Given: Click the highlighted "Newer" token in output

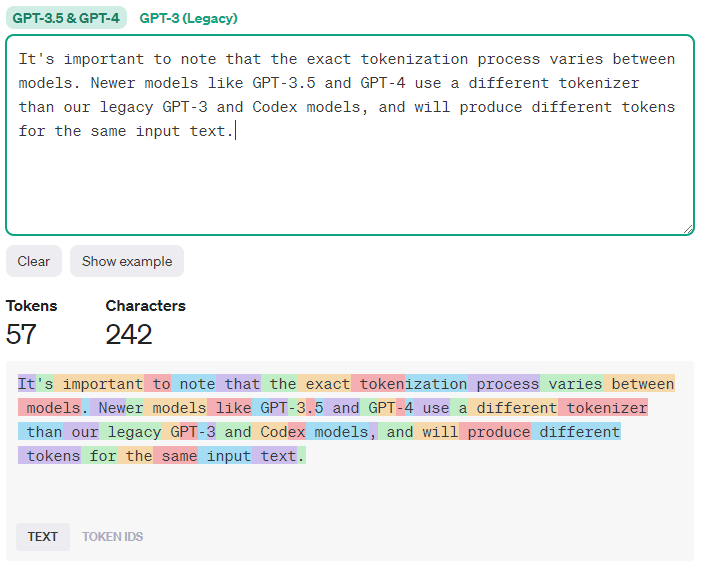Looking at the screenshot, I should 121,408.
